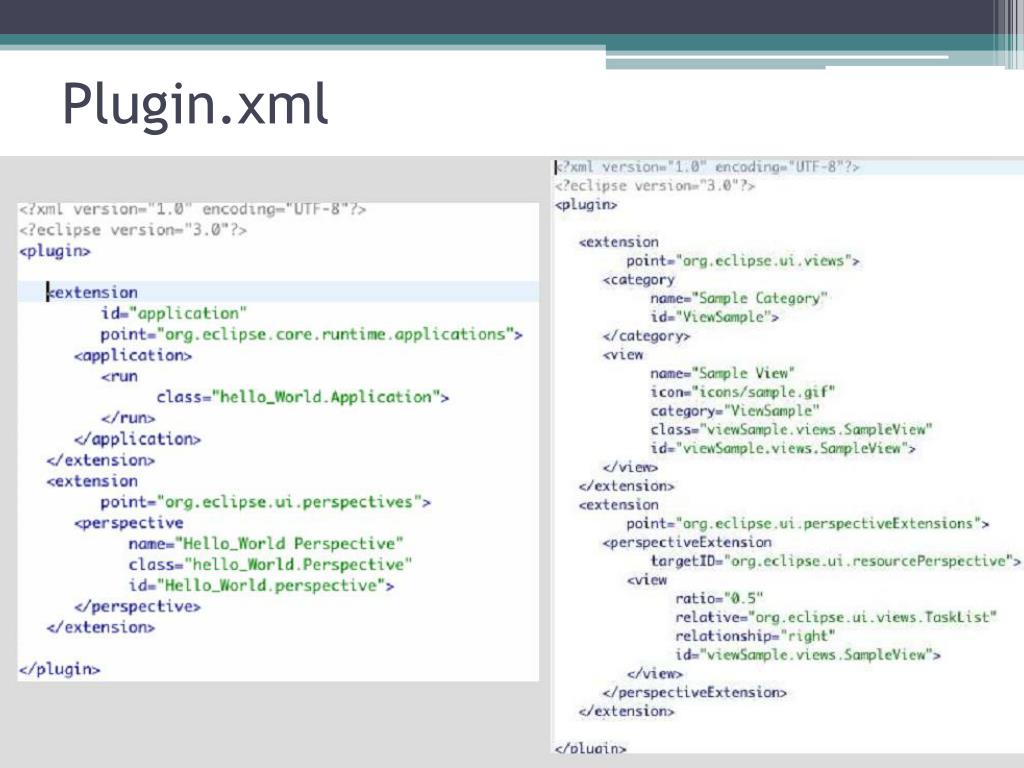Click the id="ViewSample" attribute line
Screen dimensions: 1024x768
coord(714,317)
